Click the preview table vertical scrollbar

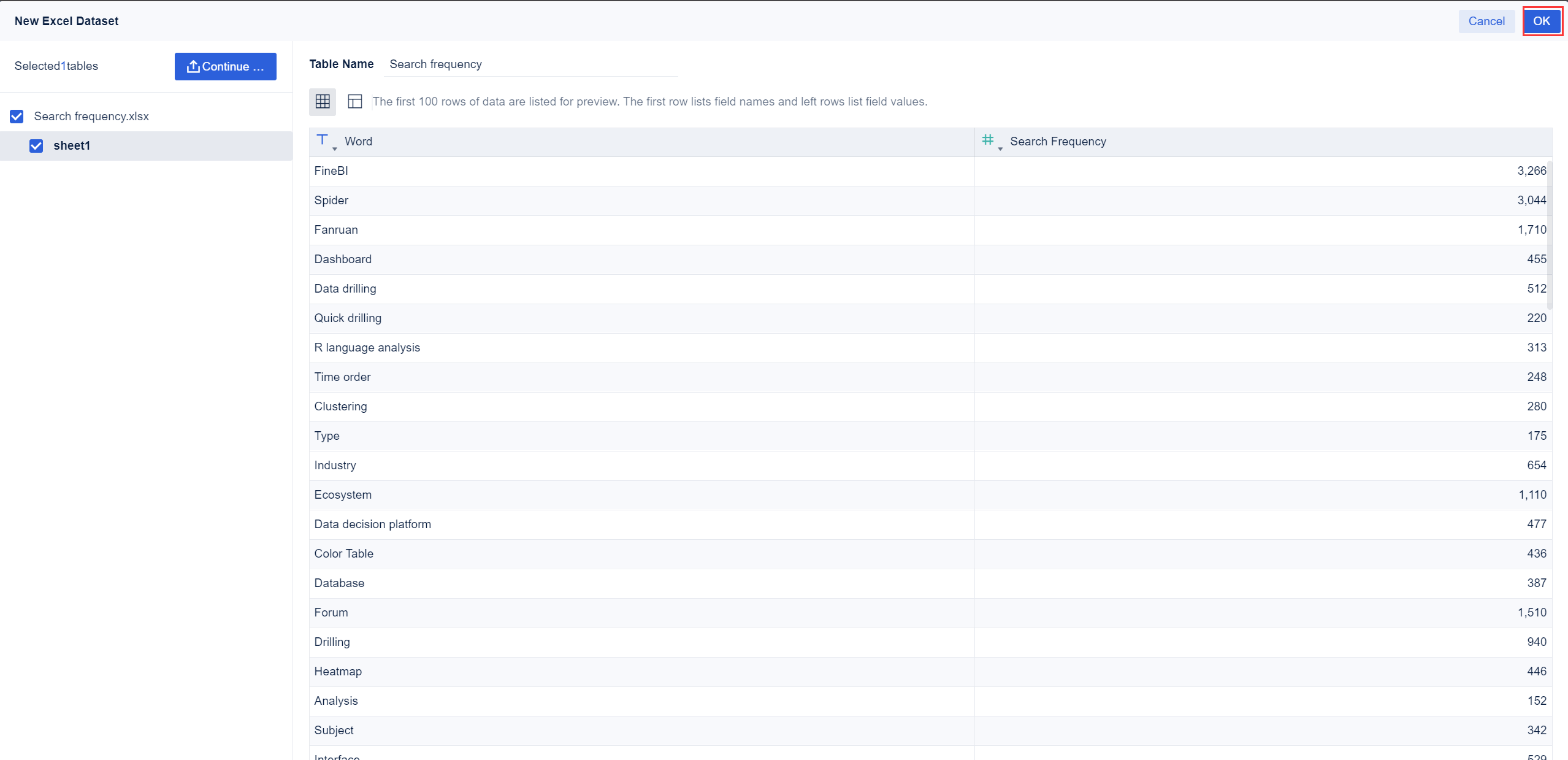[x=1550, y=234]
